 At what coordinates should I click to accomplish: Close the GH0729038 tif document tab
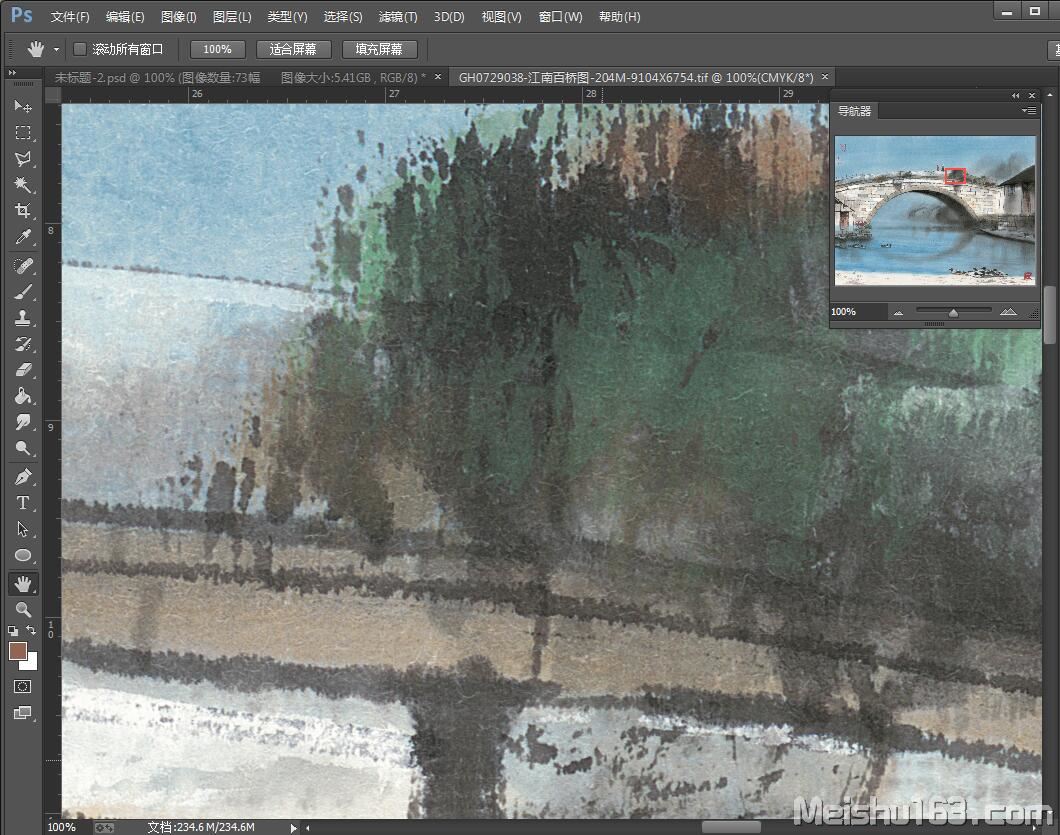825,77
